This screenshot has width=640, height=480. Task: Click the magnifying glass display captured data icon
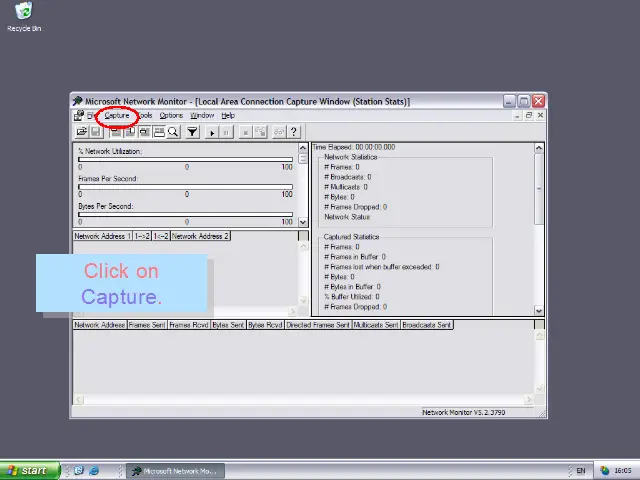173,132
